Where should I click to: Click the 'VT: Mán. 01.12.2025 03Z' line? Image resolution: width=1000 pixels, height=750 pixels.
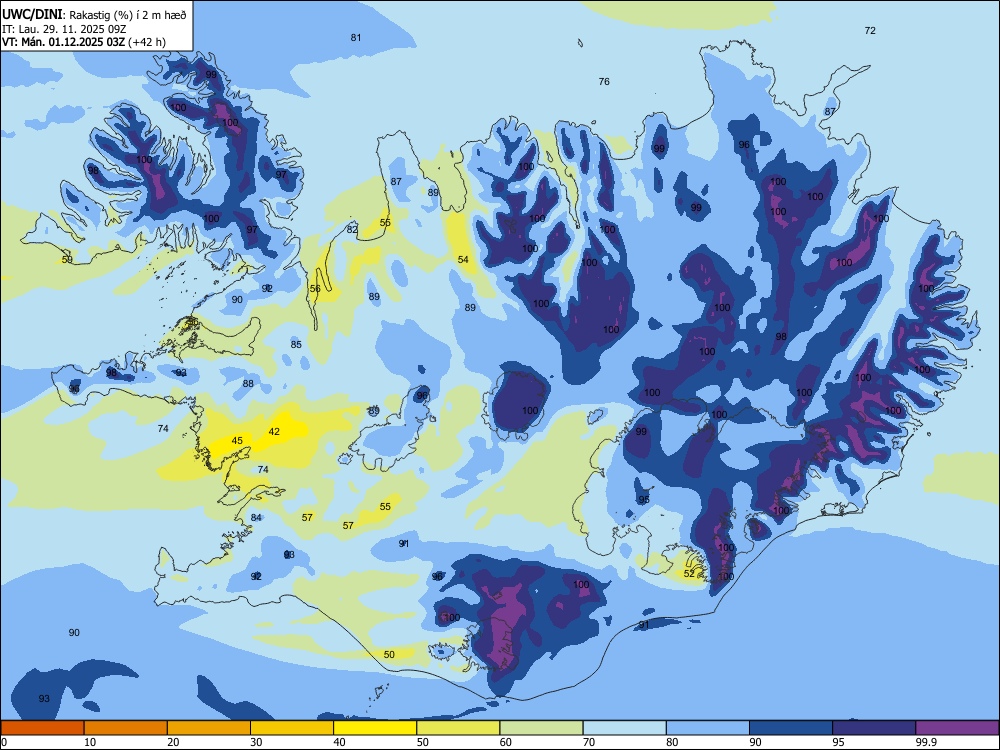click(64, 42)
